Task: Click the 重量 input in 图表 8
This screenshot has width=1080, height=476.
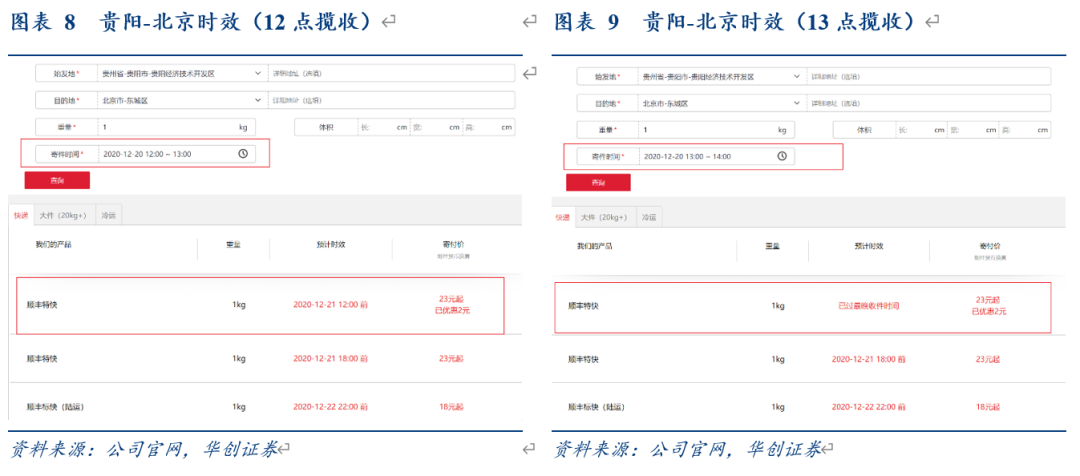Action: point(176,127)
